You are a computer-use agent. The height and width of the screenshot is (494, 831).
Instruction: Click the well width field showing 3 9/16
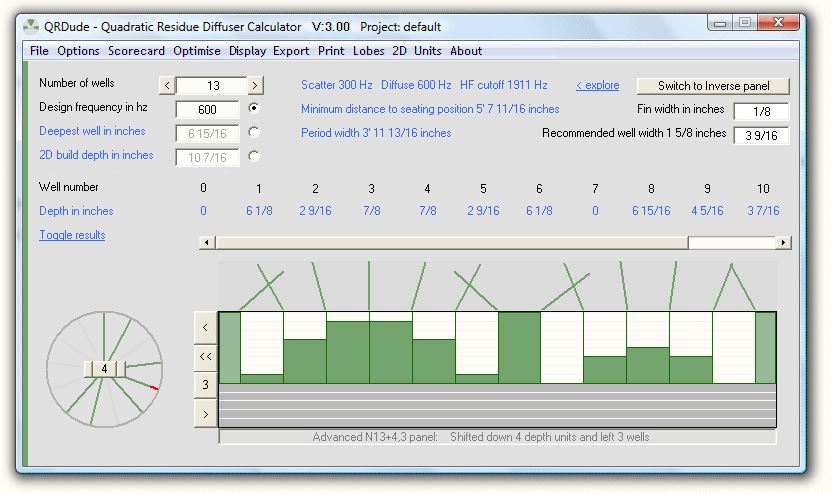point(761,136)
